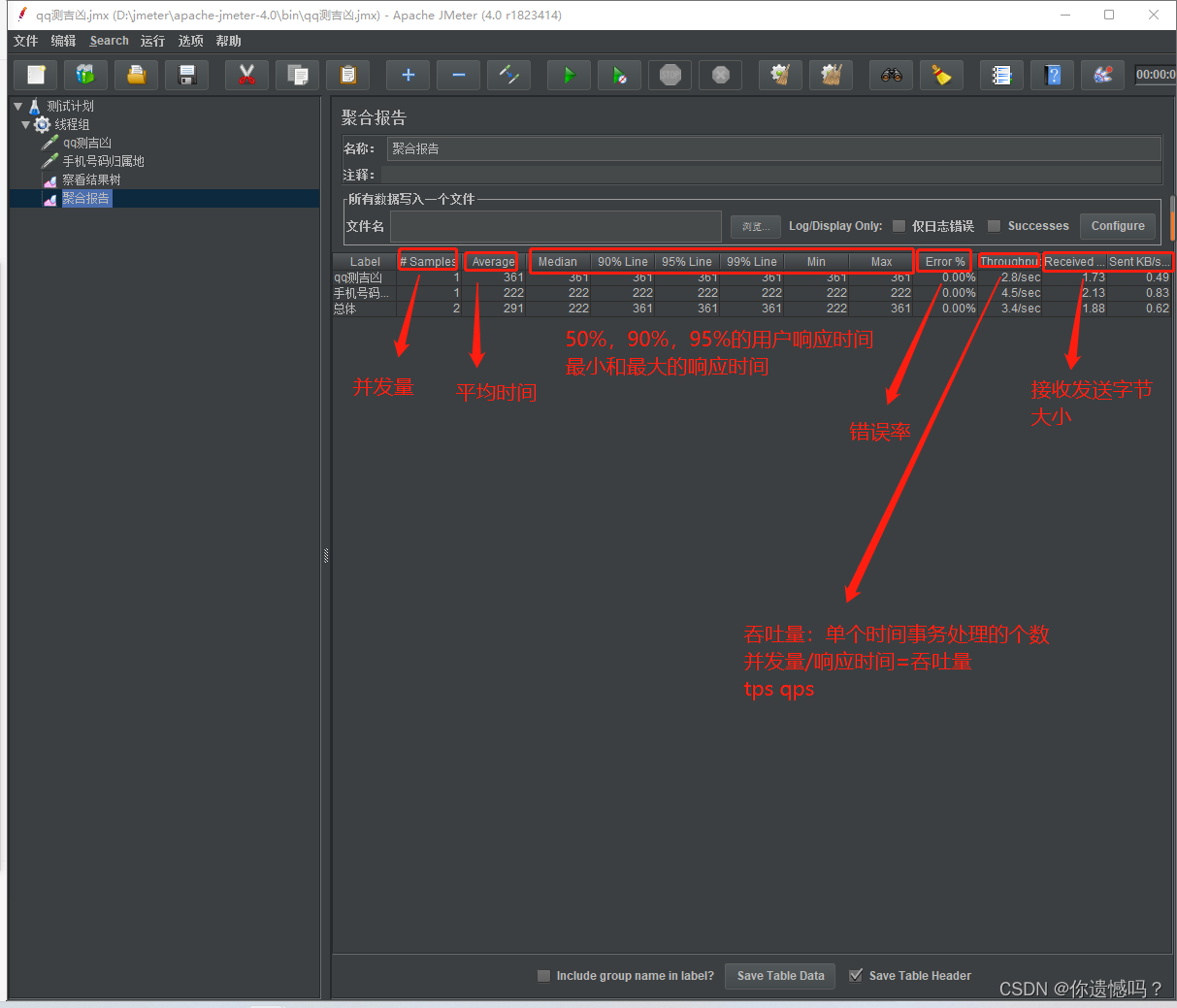Select 测试计划 in the tree
Viewport: 1177px width, 1008px height.
[x=70, y=106]
